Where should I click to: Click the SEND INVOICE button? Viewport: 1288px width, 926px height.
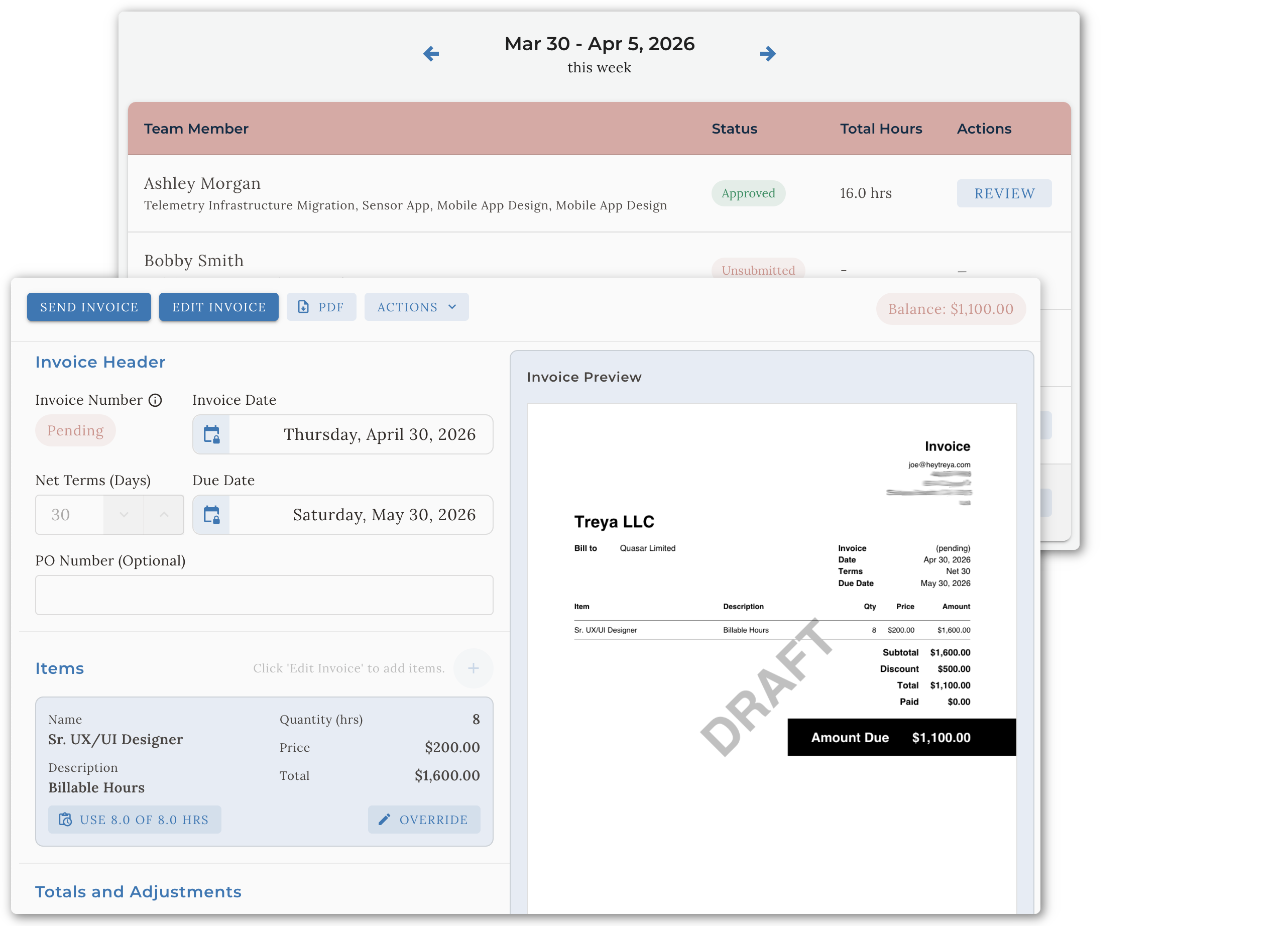coord(88,307)
